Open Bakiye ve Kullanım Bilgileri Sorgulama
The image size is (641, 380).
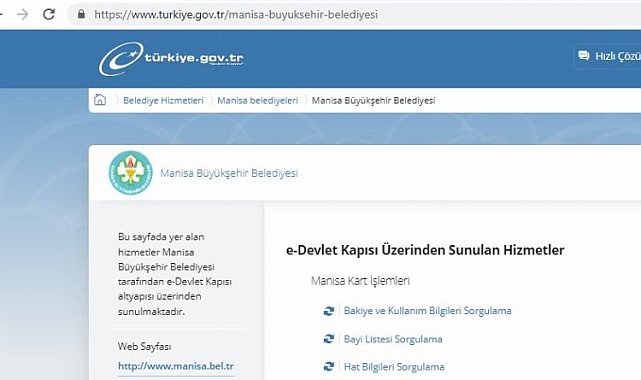tap(427, 311)
